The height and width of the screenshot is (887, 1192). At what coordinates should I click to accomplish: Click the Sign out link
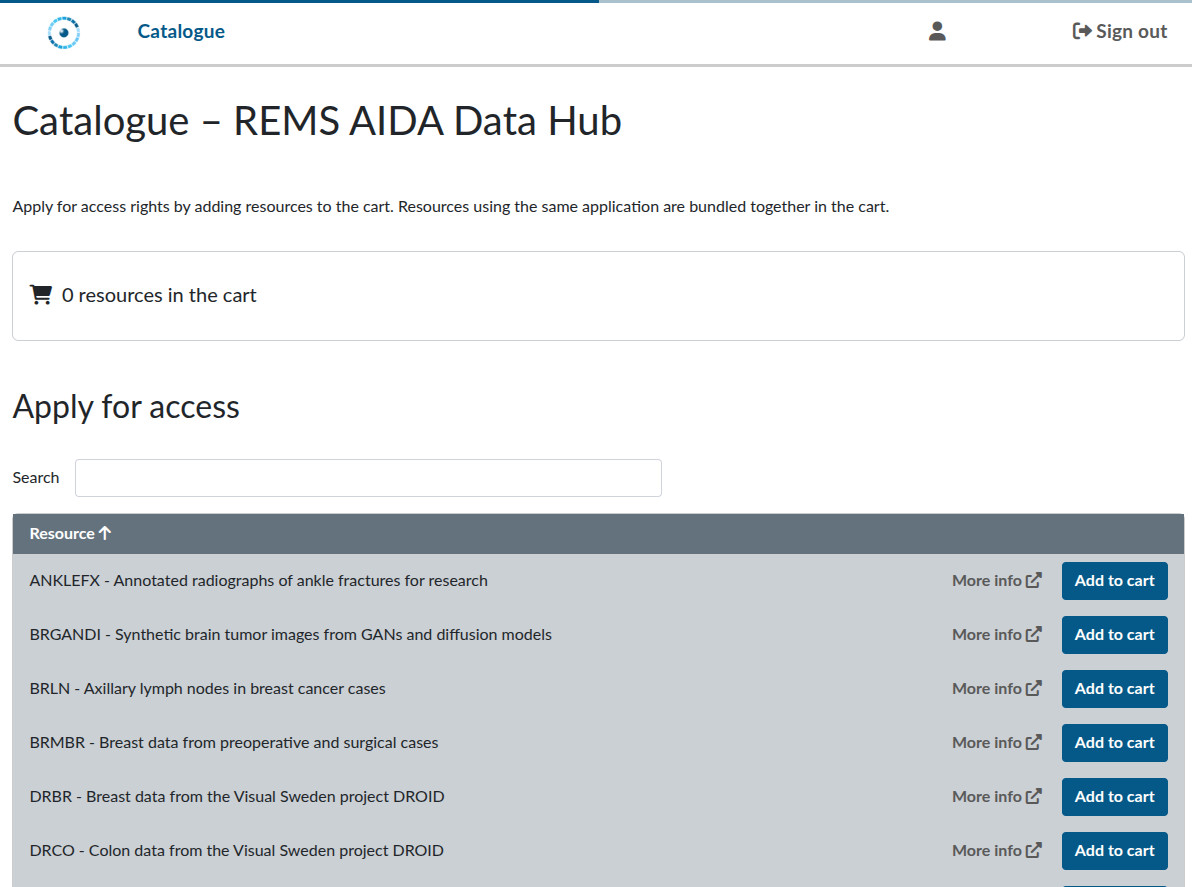coord(1119,32)
